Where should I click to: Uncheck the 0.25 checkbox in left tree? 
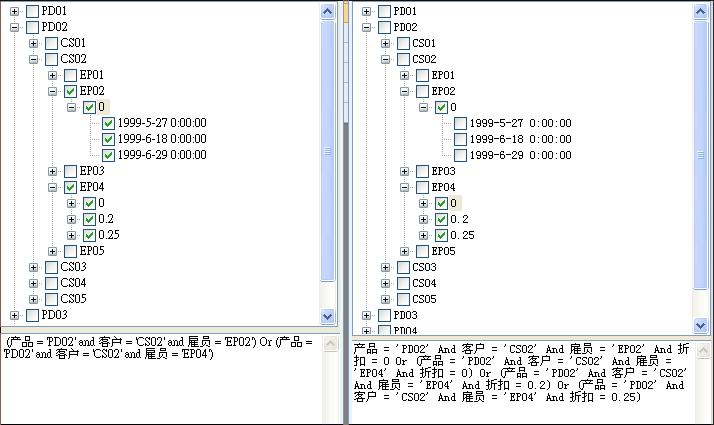[89, 235]
